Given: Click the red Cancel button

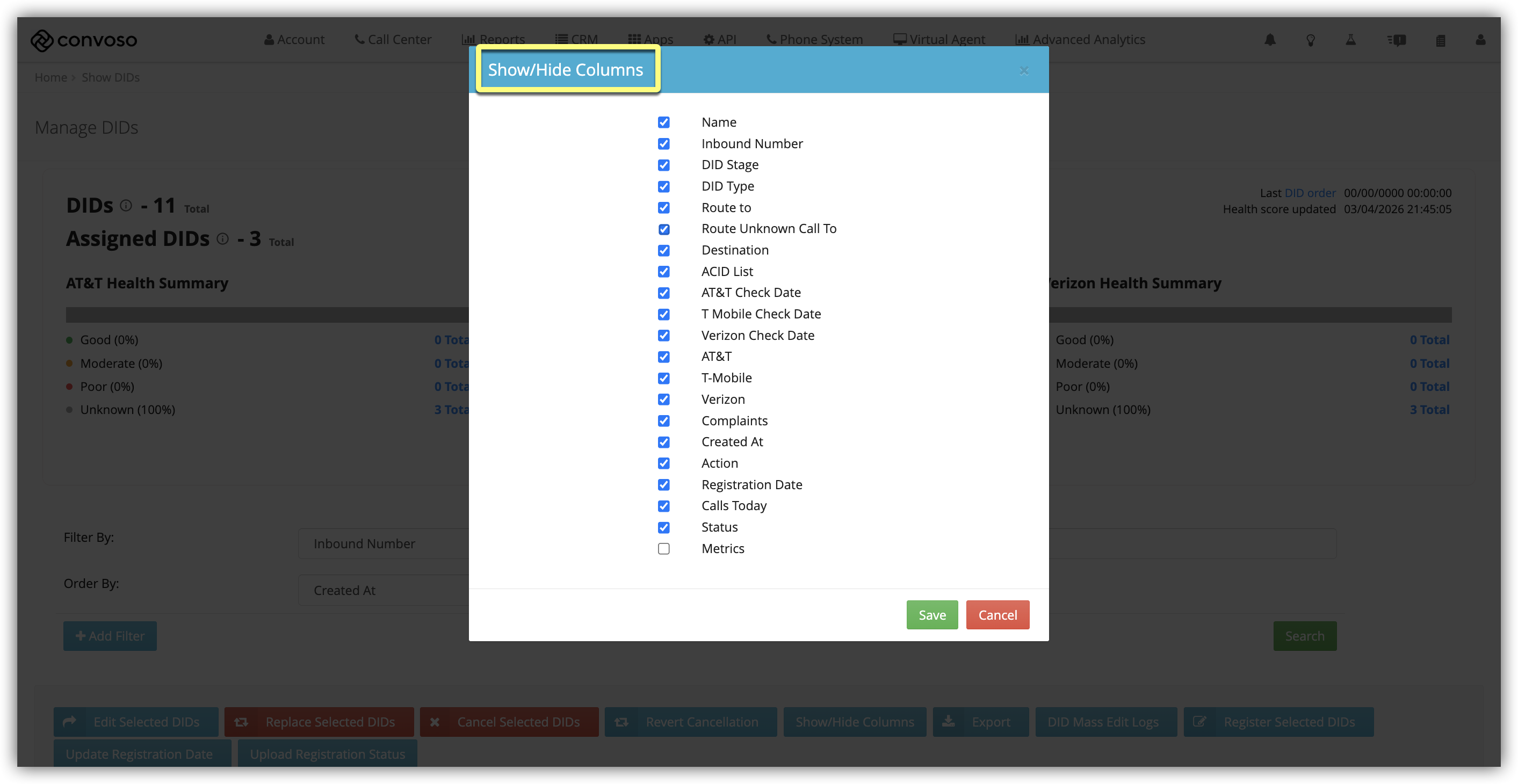Looking at the screenshot, I should click(x=997, y=615).
